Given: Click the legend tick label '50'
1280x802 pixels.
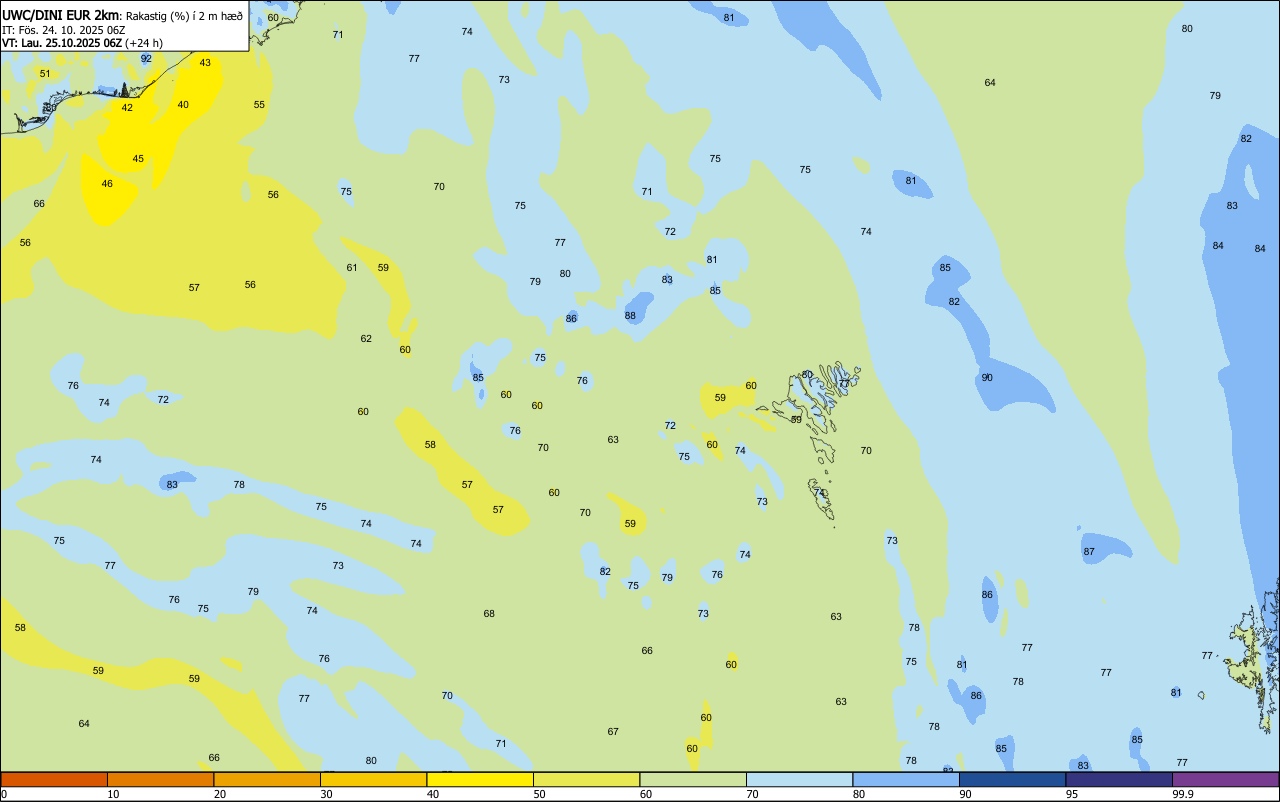Looking at the screenshot, I should [x=539, y=794].
